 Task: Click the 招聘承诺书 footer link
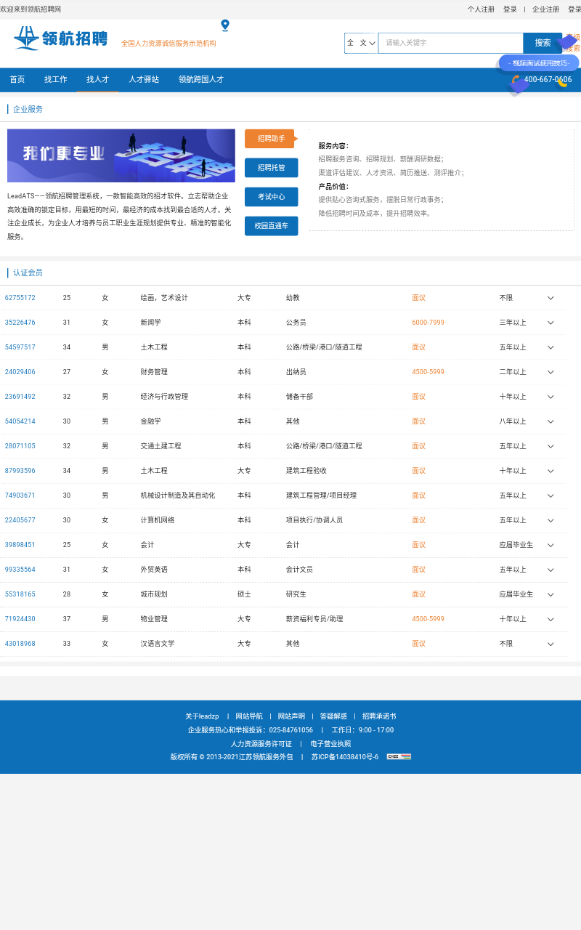pyautogui.click(x=379, y=716)
